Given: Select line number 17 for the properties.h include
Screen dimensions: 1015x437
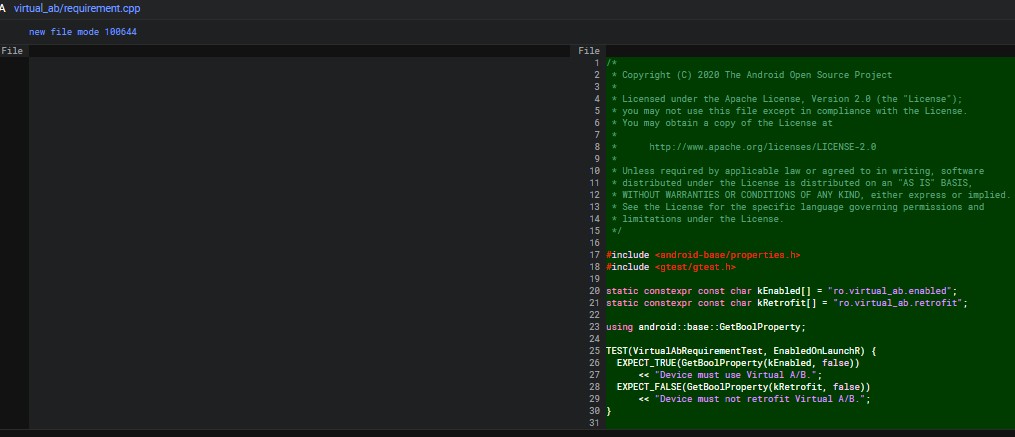Looking at the screenshot, I should (594, 255).
